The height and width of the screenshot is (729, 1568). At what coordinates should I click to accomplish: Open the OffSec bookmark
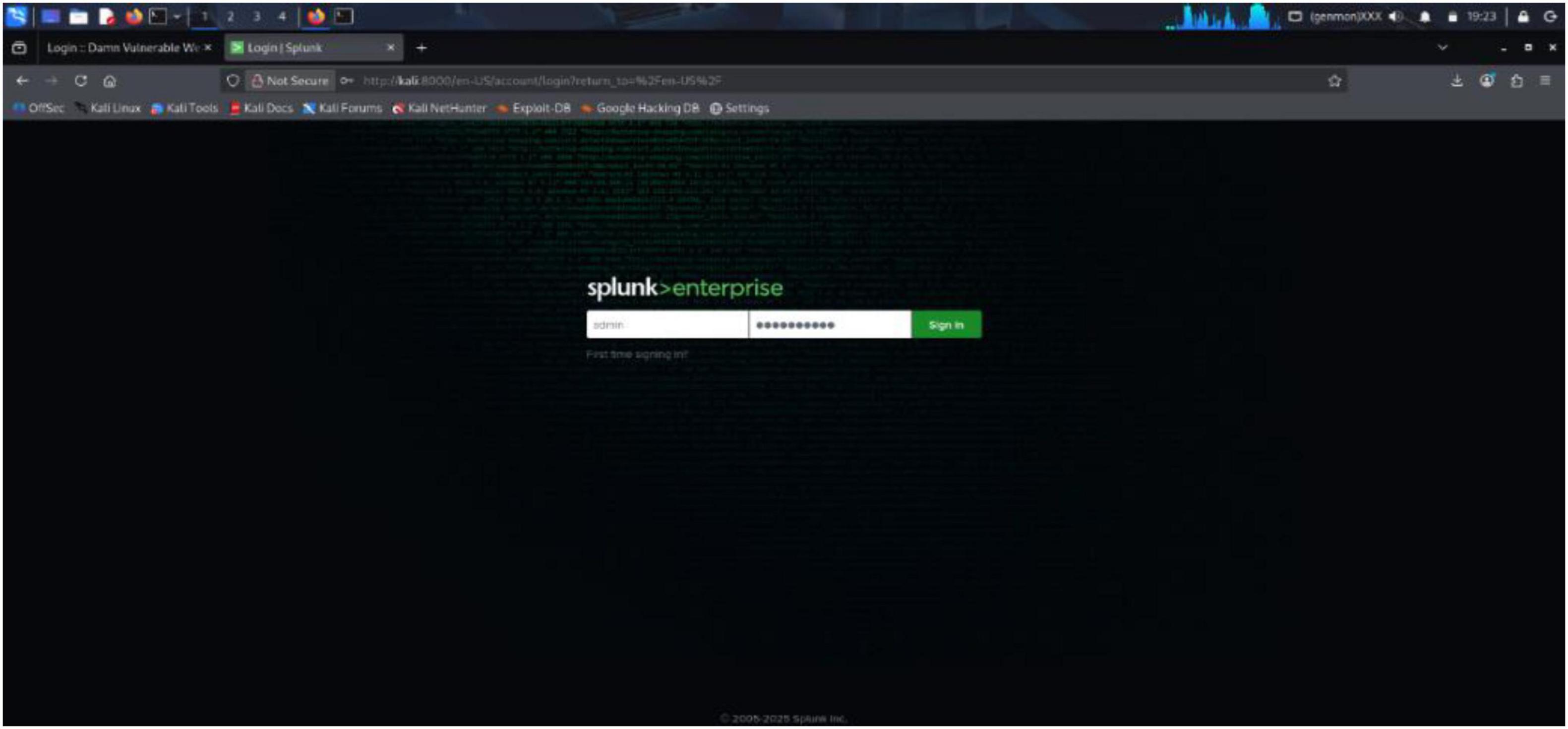pos(38,108)
